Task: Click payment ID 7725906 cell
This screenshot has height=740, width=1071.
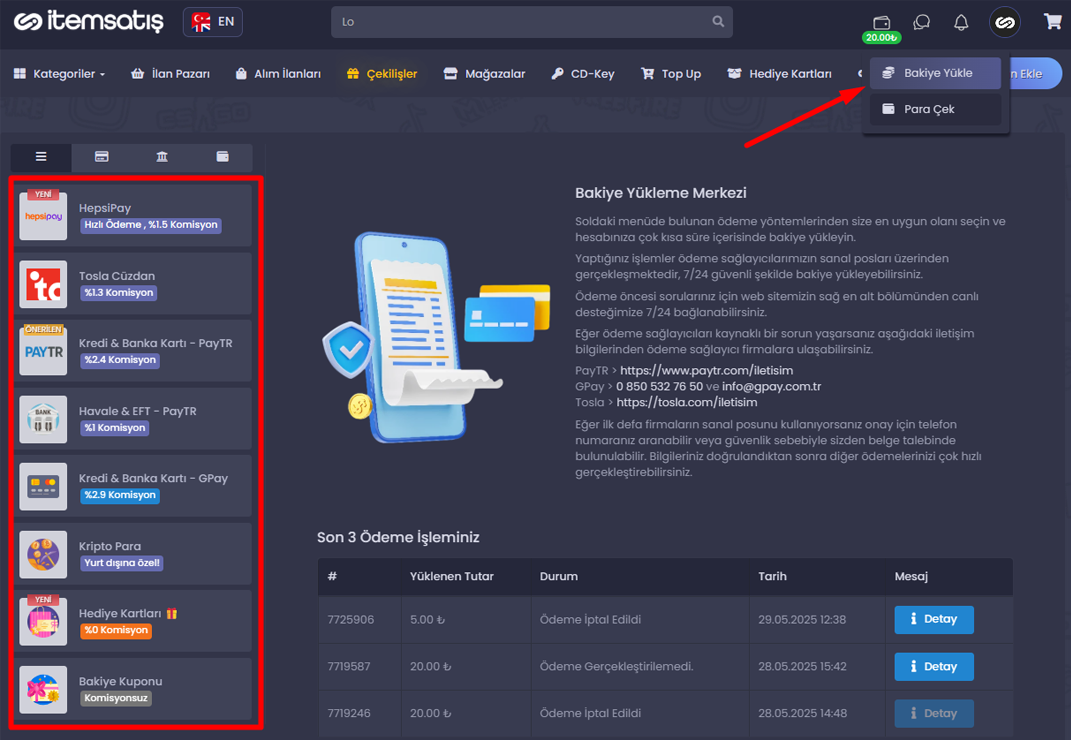Action: 350,620
